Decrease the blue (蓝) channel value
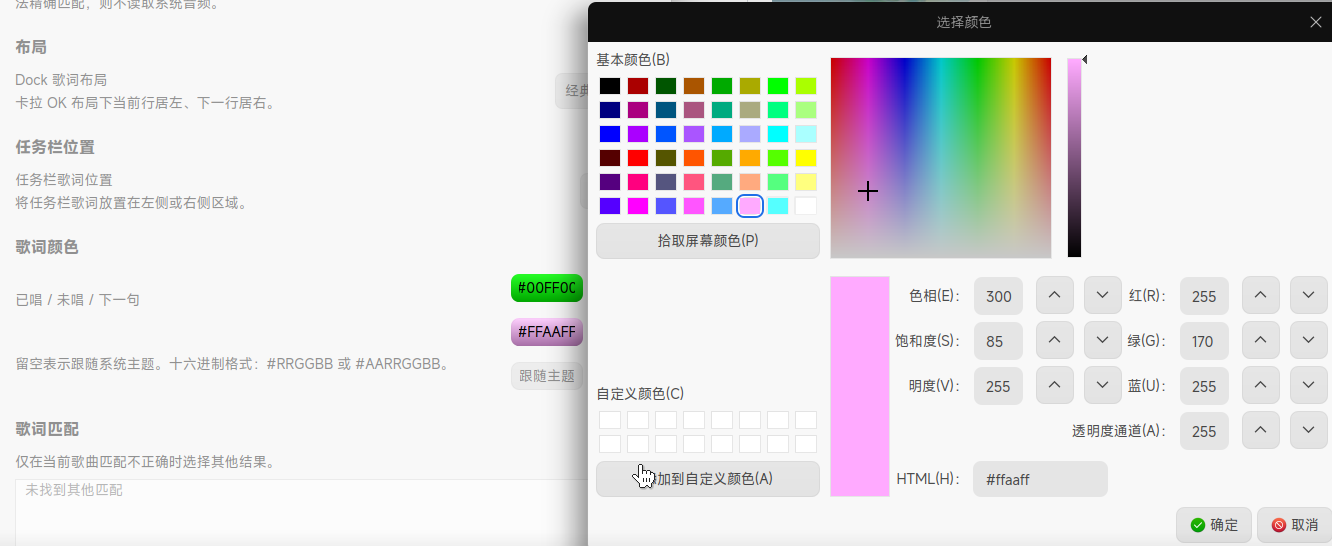 coord(1309,385)
